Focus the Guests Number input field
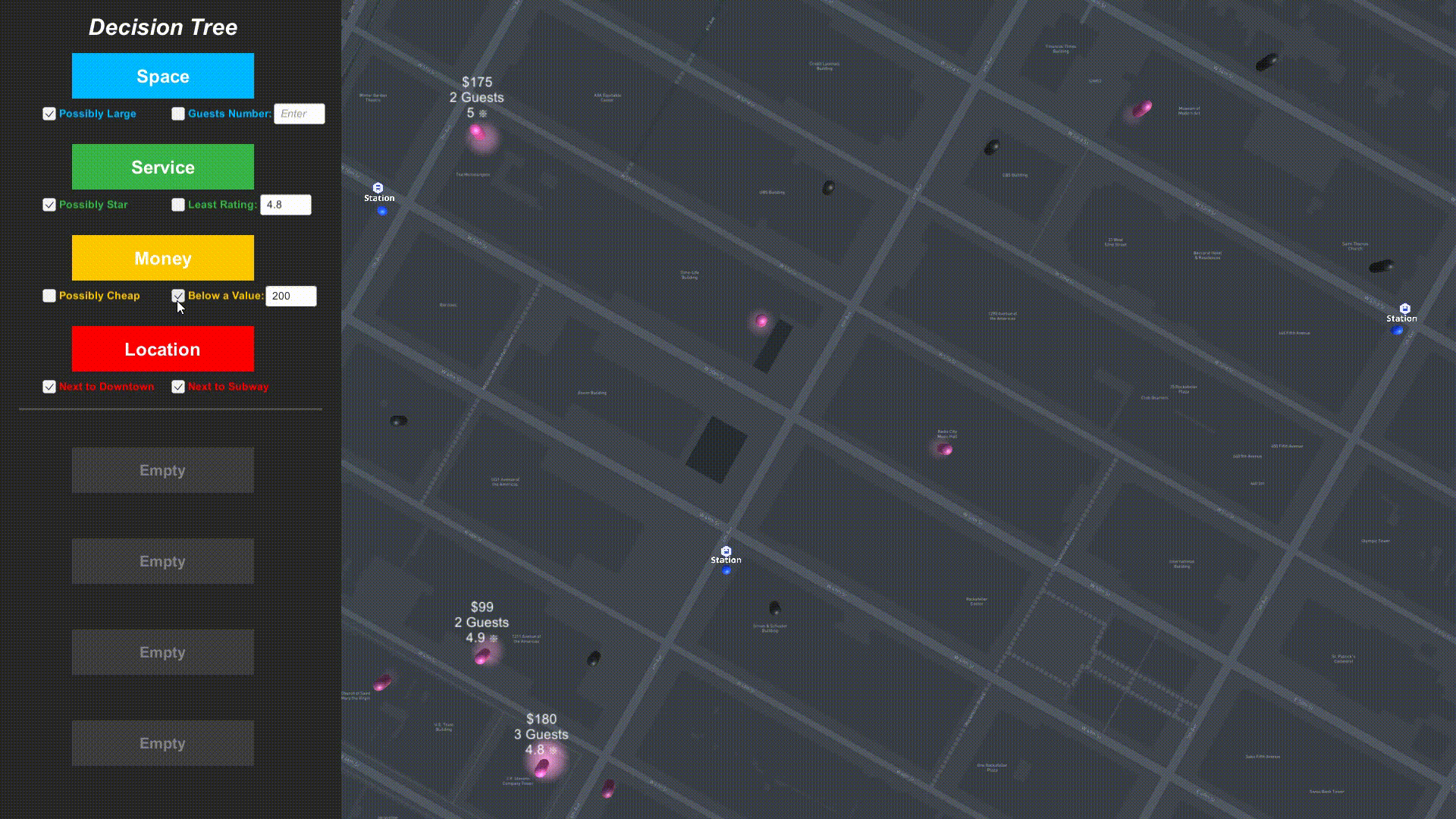 300,114
